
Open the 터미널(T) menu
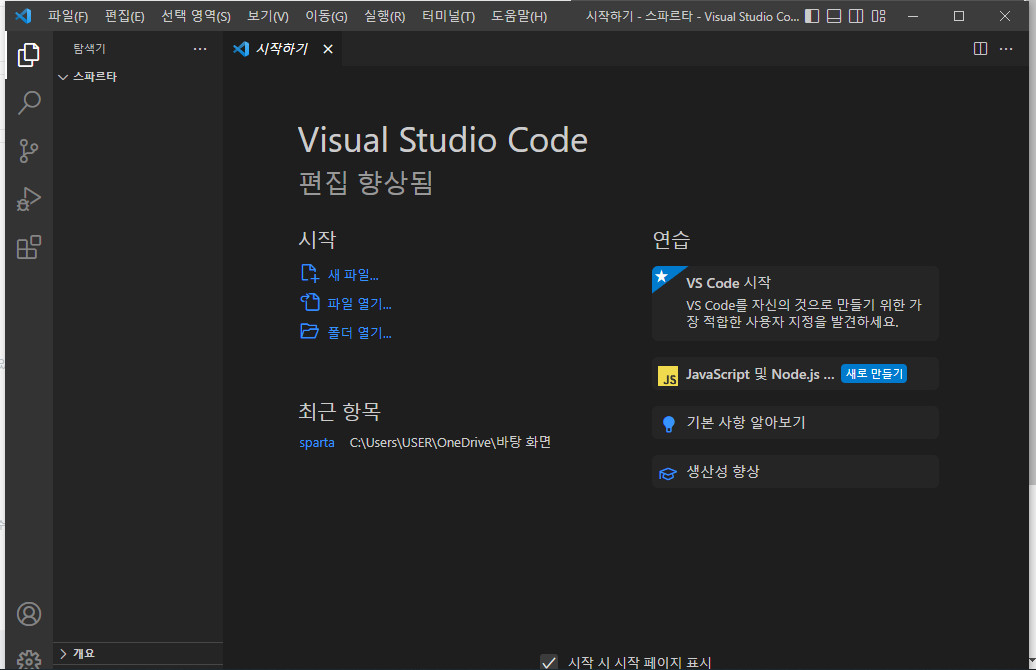pyautogui.click(x=449, y=16)
